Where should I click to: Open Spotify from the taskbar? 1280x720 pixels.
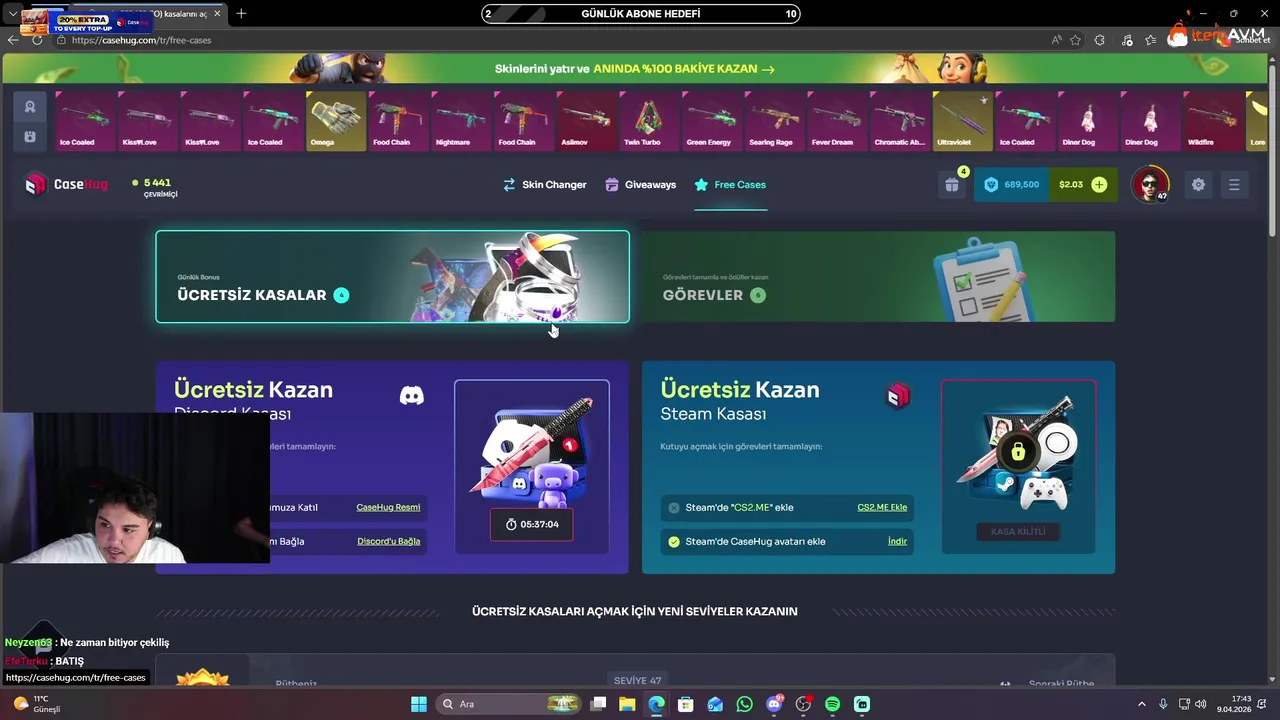833,704
